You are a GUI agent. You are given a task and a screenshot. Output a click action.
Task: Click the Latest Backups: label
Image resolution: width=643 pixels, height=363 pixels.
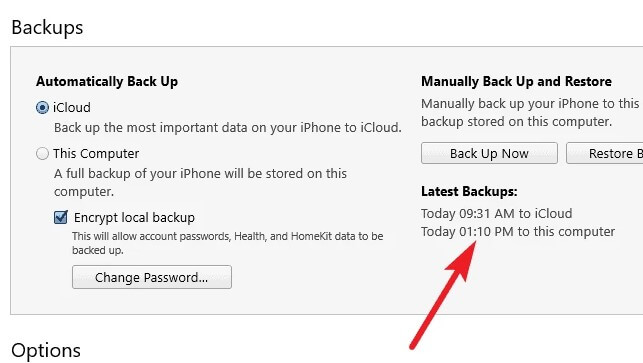coord(469,191)
